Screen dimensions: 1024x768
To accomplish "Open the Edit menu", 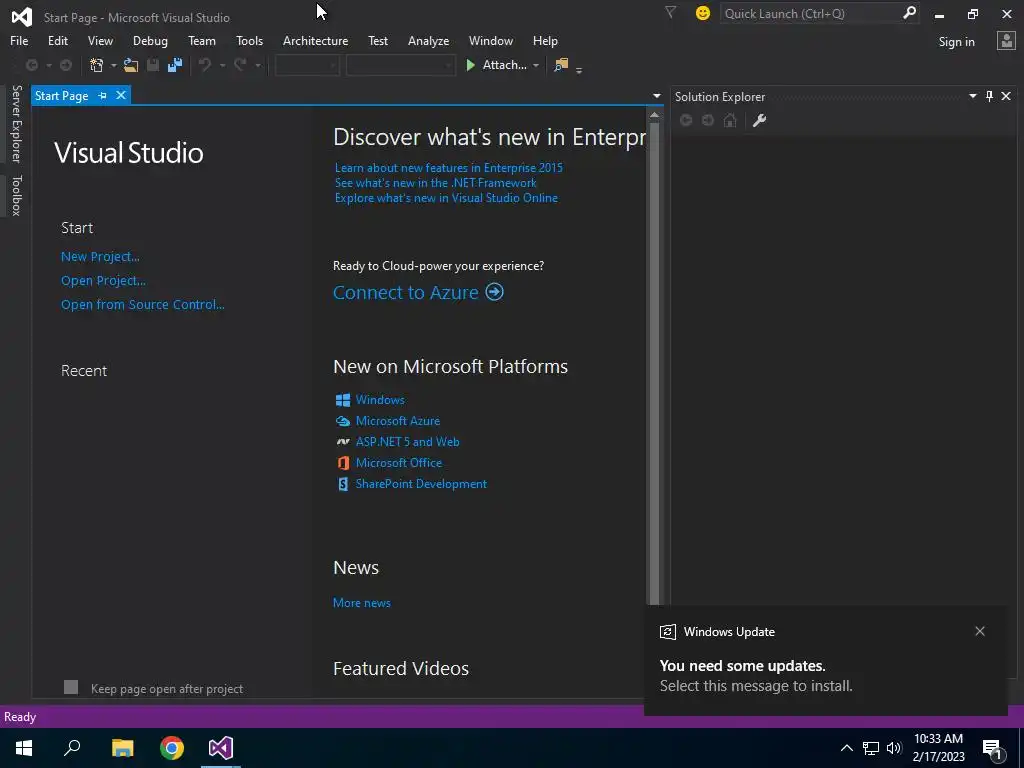I will tap(57, 40).
